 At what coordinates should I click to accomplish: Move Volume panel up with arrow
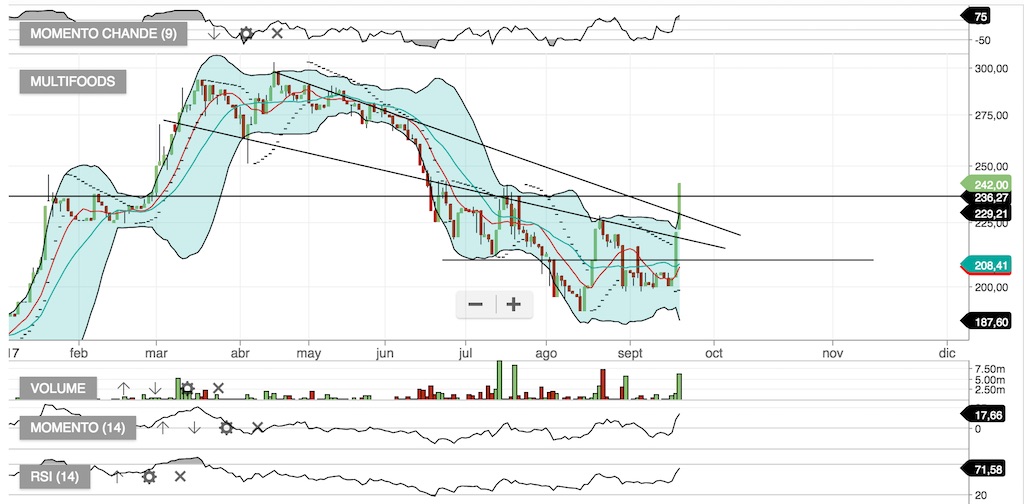[123, 388]
